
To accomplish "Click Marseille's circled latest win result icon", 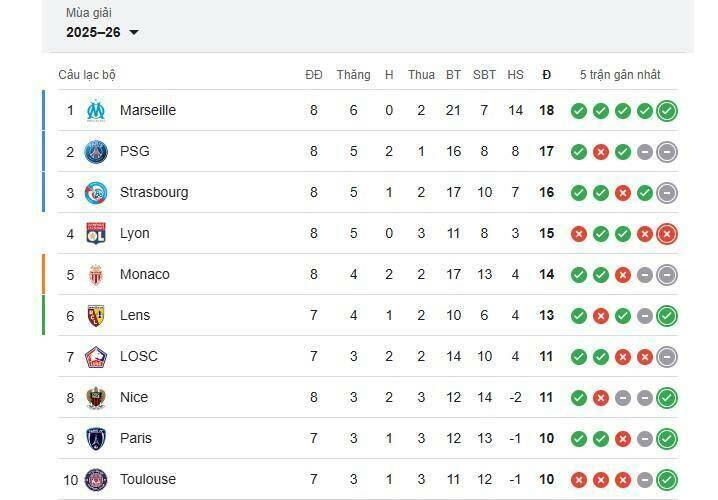I will tap(667, 111).
